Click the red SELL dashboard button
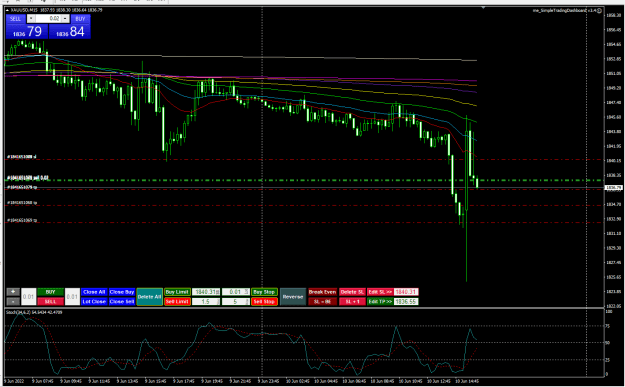The width and height of the screenshot is (625, 387). tap(50, 301)
